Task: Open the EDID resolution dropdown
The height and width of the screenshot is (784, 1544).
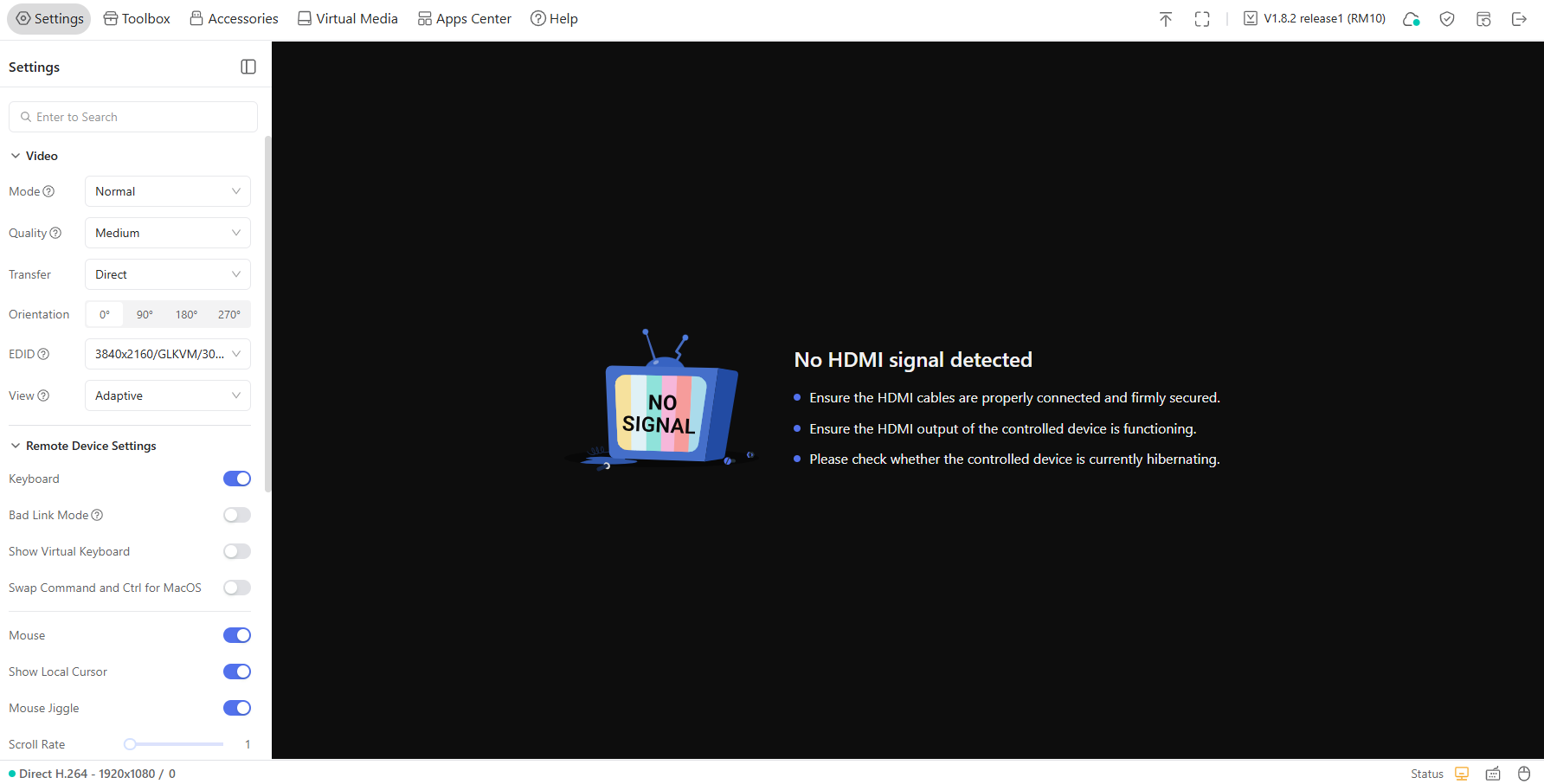Action: pos(167,354)
